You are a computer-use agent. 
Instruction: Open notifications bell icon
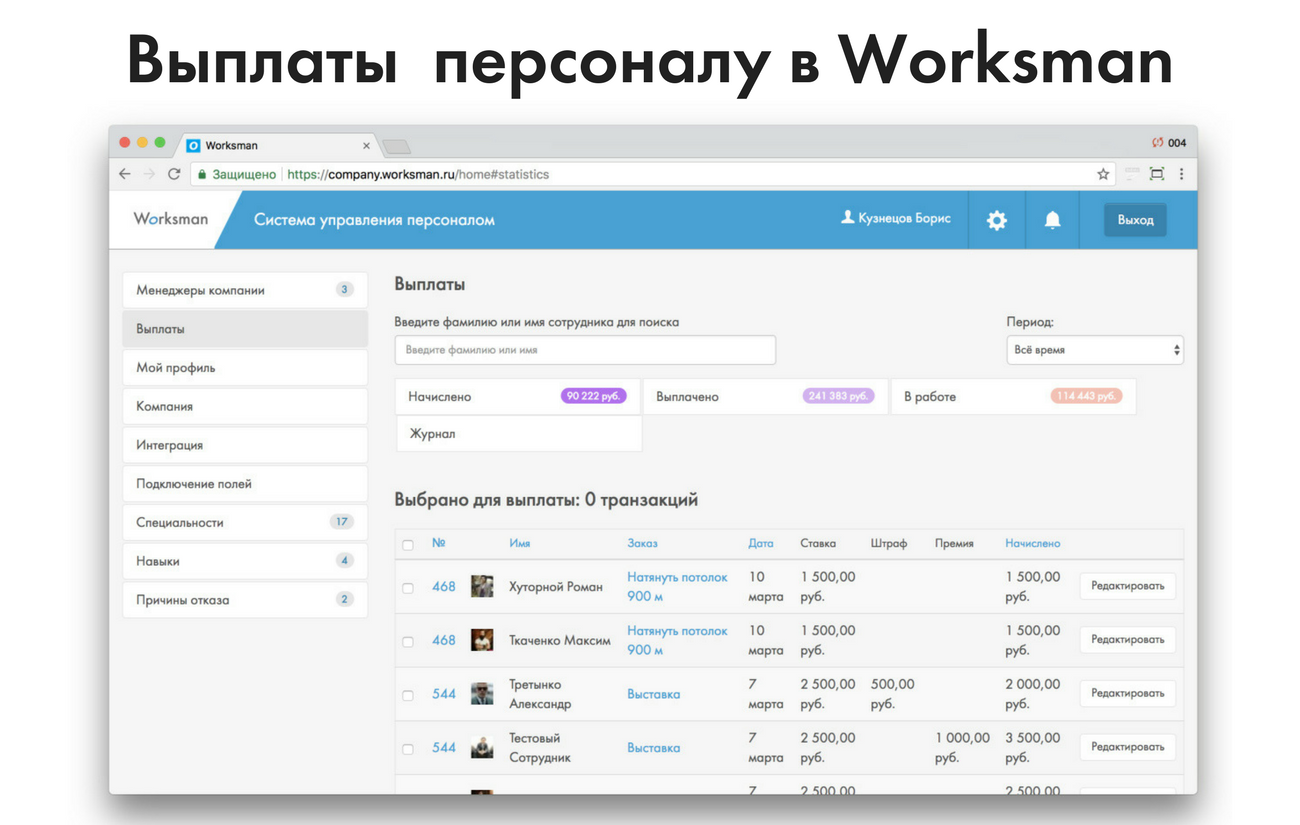pyautogui.click(x=1052, y=220)
